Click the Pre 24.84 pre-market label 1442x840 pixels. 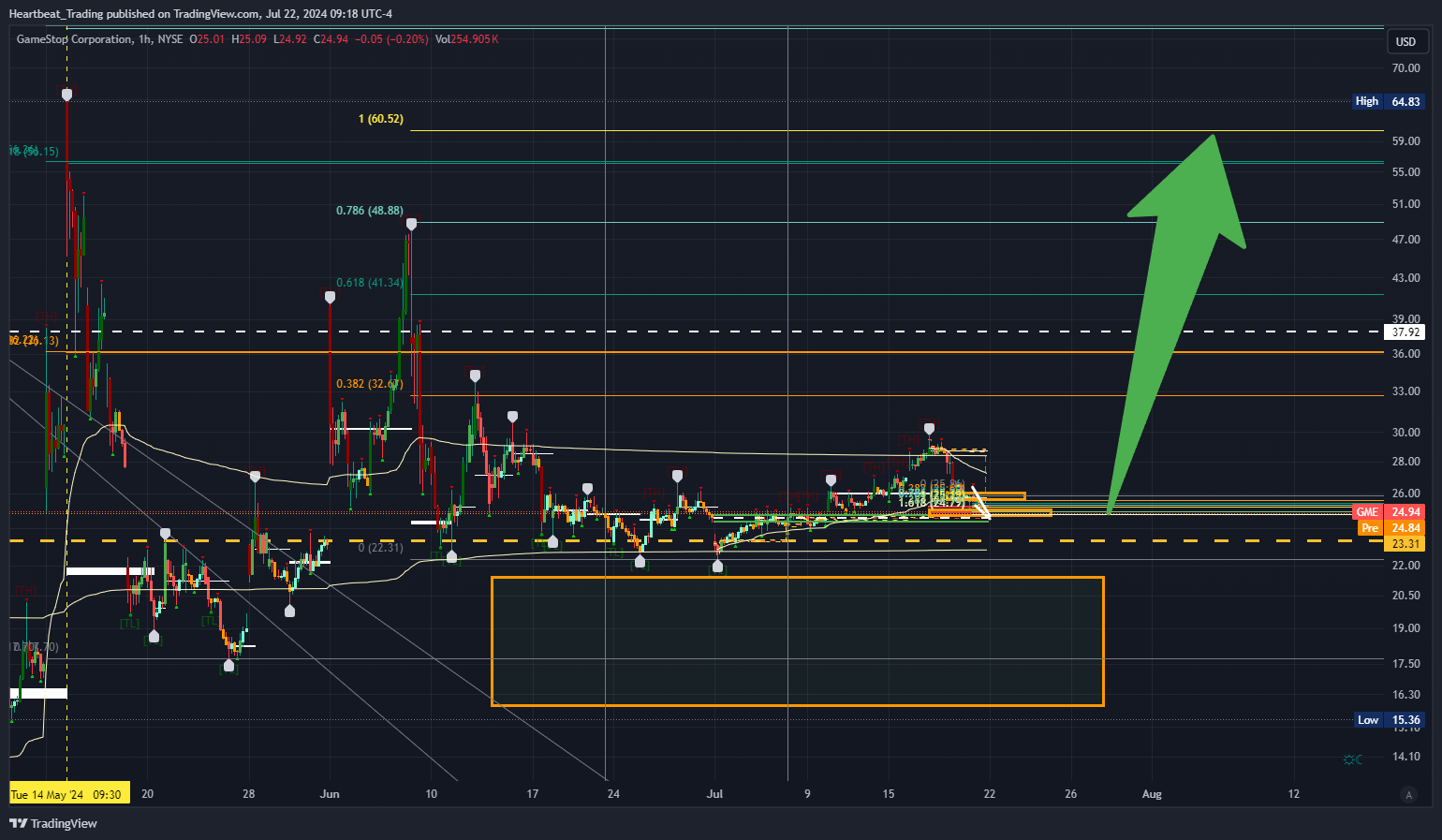click(1390, 528)
